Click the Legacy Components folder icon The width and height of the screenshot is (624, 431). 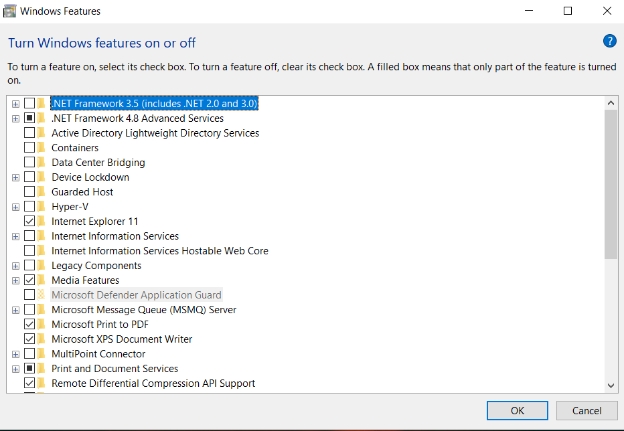pos(41,265)
